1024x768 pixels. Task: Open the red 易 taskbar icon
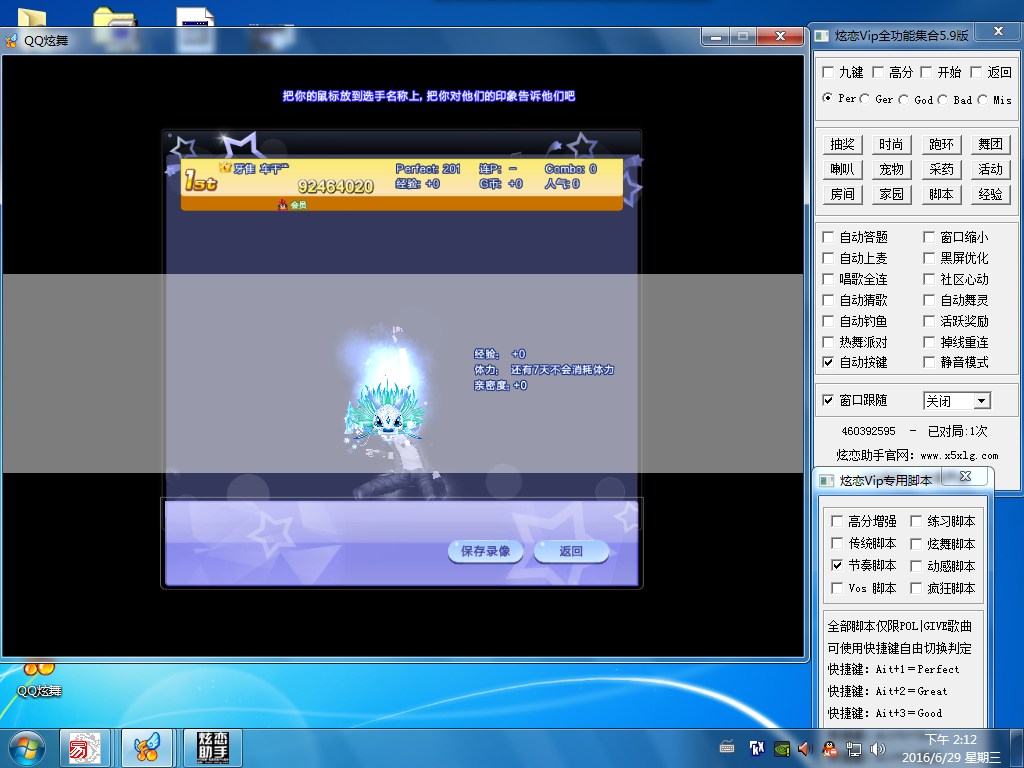tap(85, 748)
